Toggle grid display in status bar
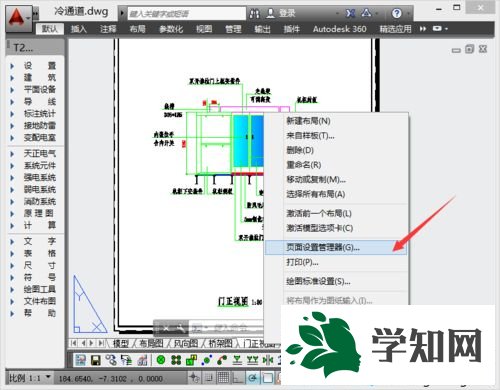Screen dimensions: 500x390 point(223,378)
